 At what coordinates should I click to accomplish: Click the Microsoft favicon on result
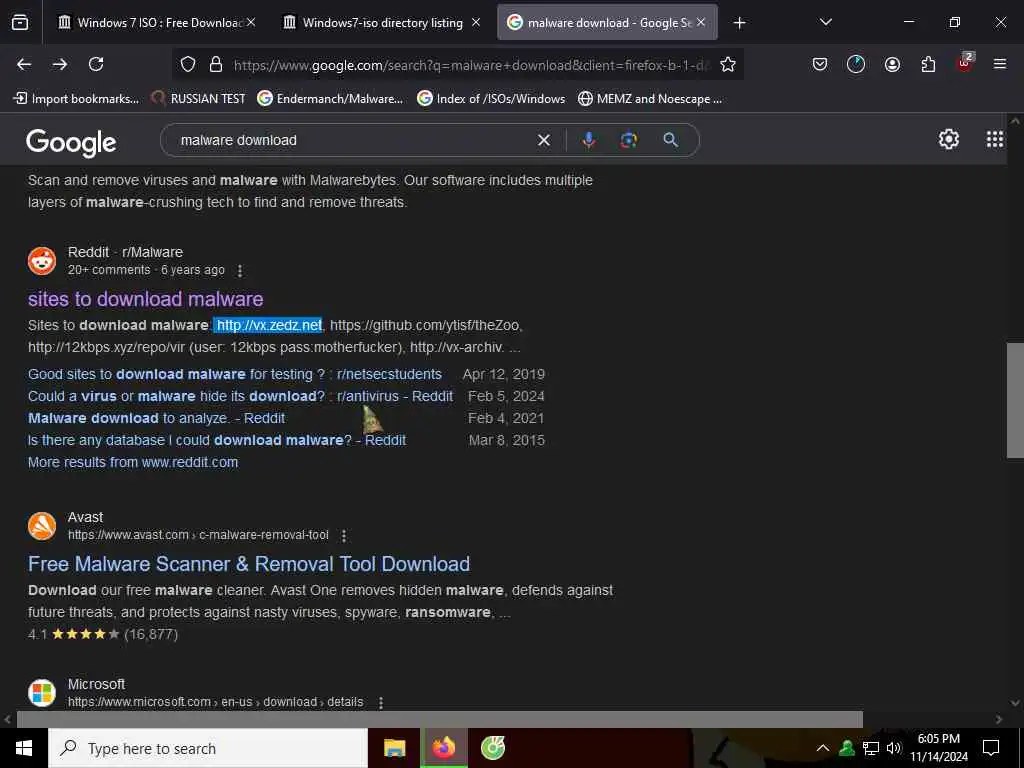coord(42,693)
